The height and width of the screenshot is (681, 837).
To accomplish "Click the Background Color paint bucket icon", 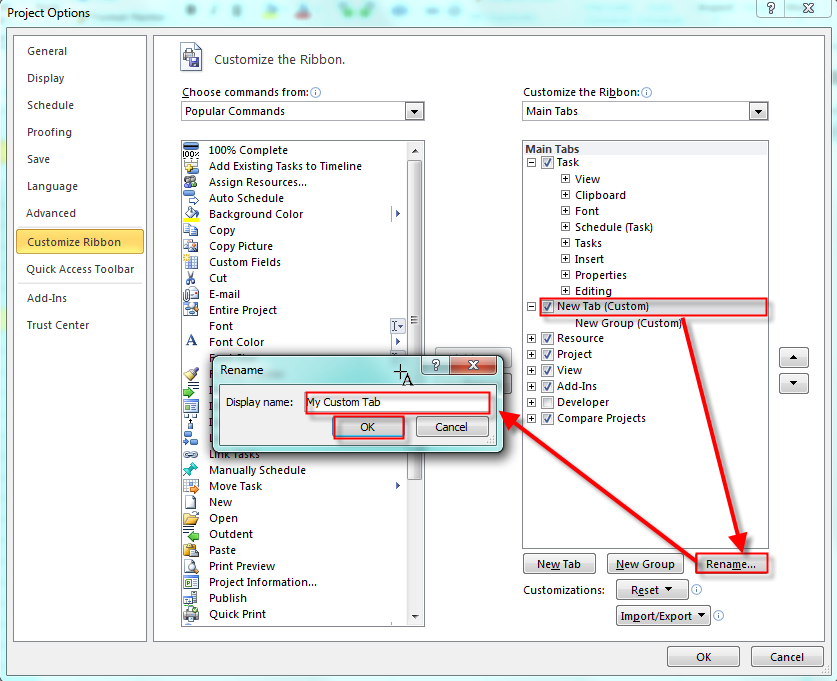I will (191, 214).
